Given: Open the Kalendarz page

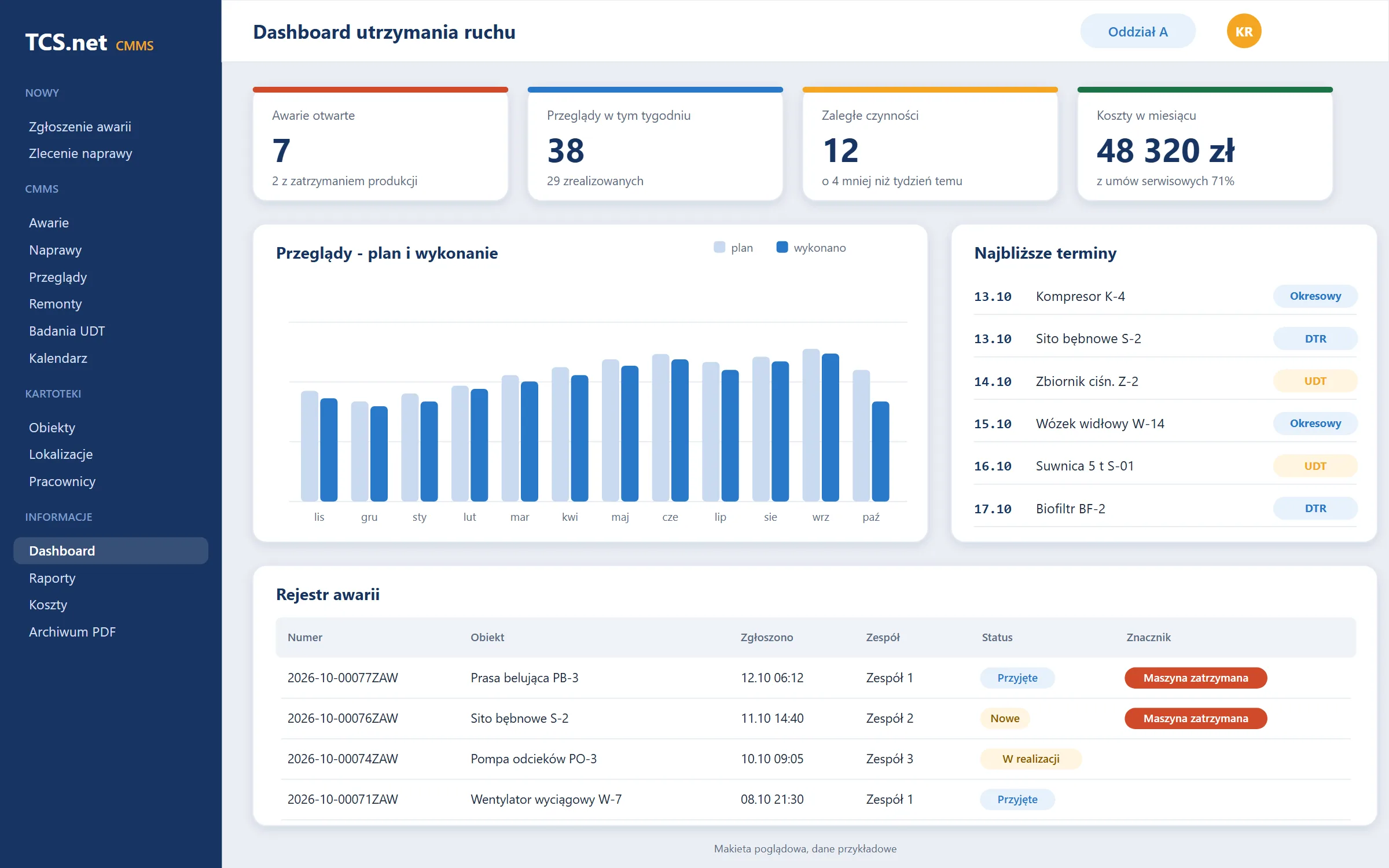Looking at the screenshot, I should (58, 358).
